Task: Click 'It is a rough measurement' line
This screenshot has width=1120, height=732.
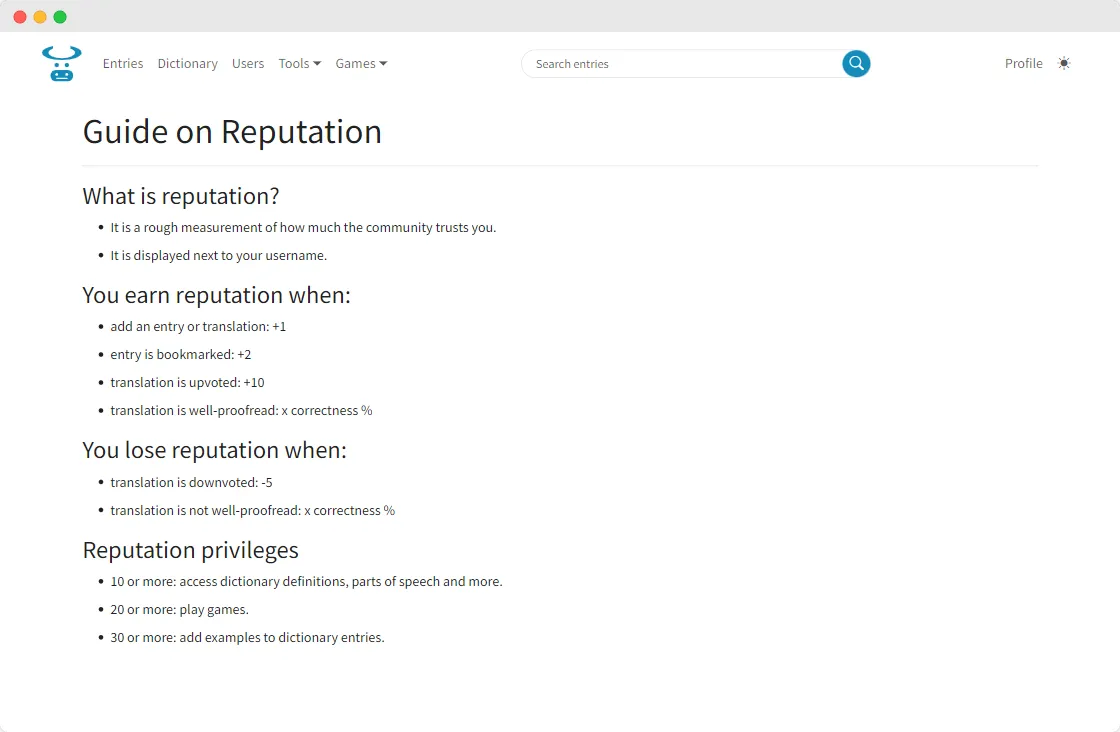Action: [303, 227]
